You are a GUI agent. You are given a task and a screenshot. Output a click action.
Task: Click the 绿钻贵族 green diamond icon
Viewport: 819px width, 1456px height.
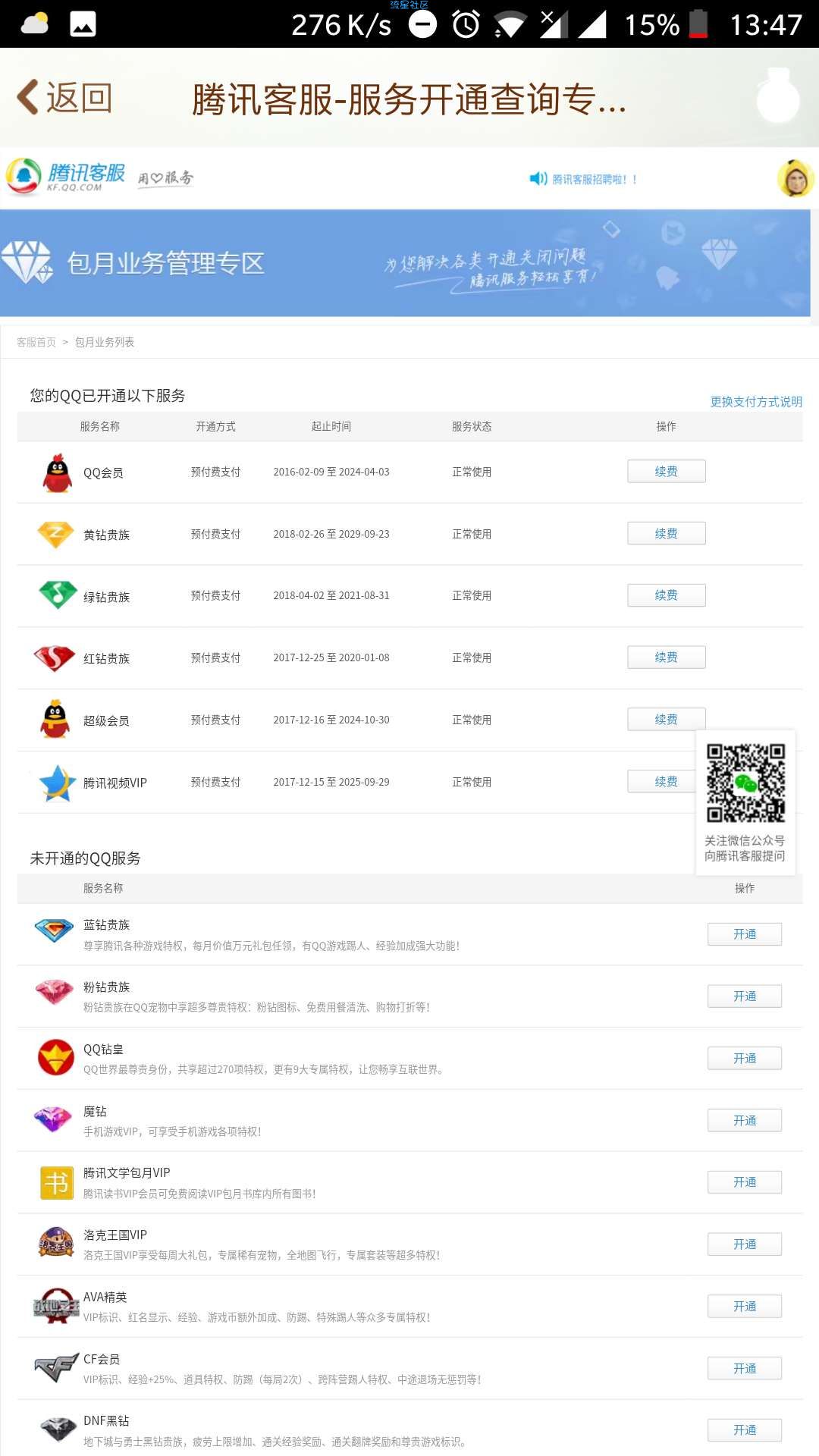point(58,595)
